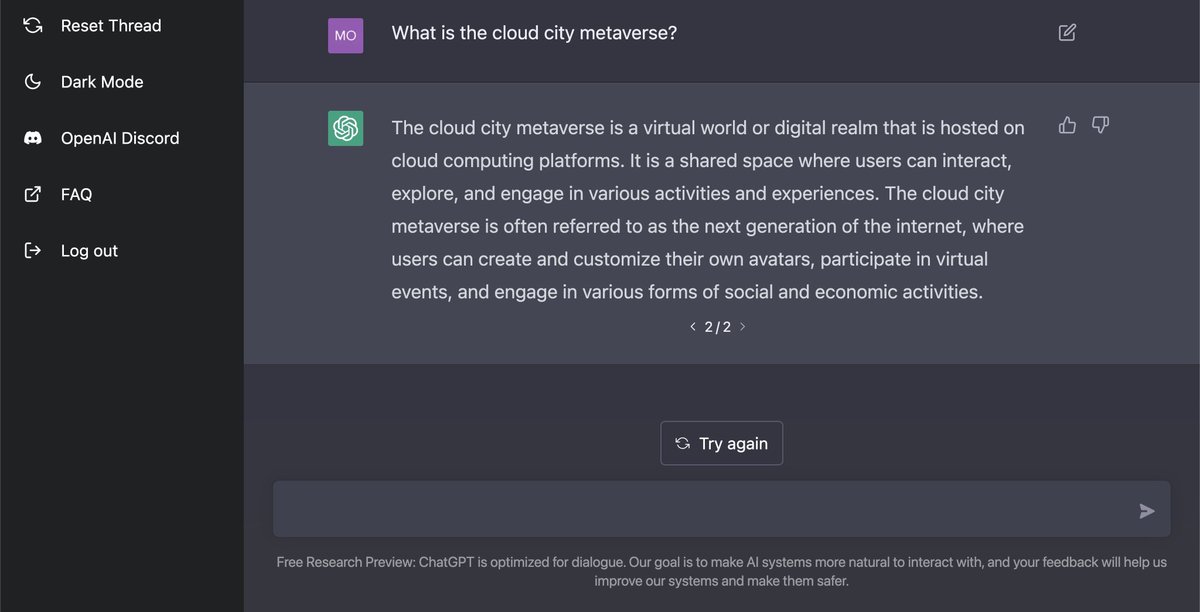Click the Reset Thread label
The height and width of the screenshot is (612, 1200).
111,25
